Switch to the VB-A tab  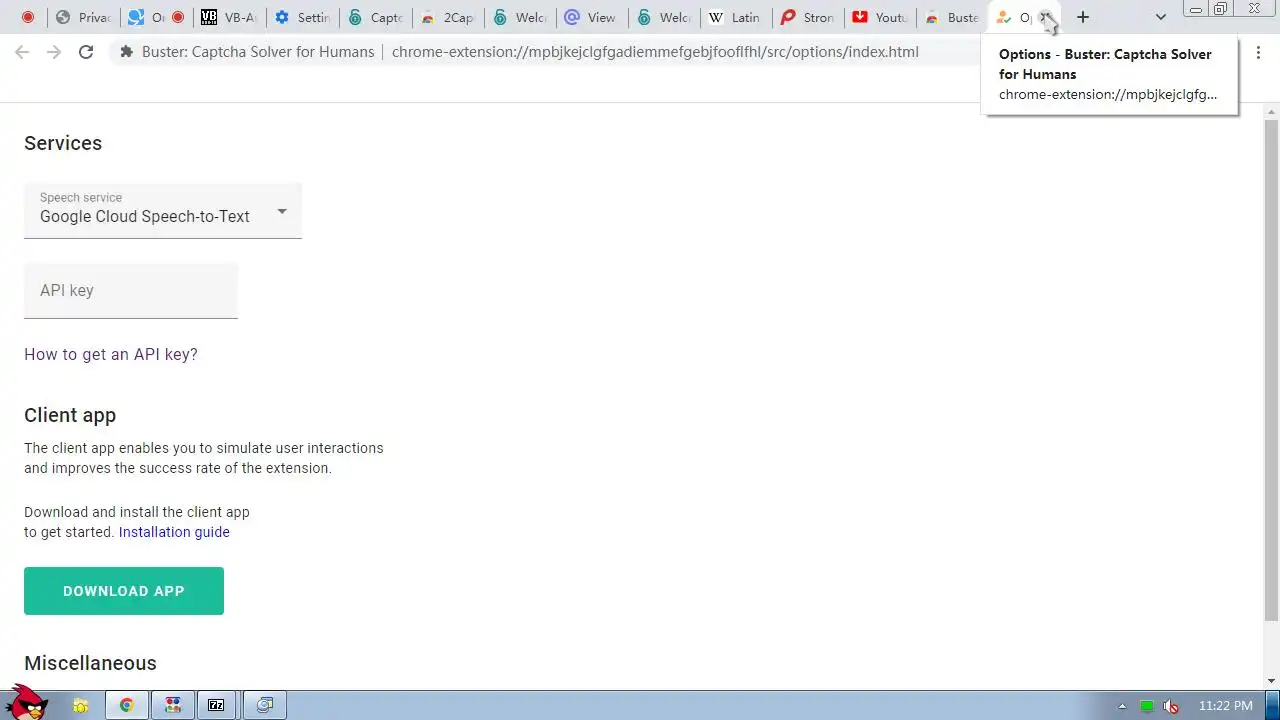(228, 17)
